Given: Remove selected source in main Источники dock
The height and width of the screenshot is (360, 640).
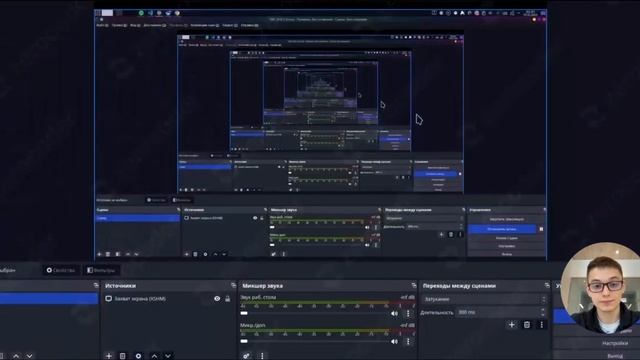Looking at the screenshot, I should (122, 356).
